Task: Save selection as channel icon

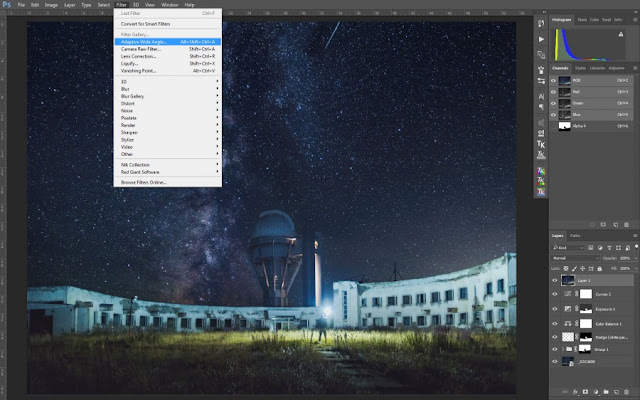Action: [604, 224]
